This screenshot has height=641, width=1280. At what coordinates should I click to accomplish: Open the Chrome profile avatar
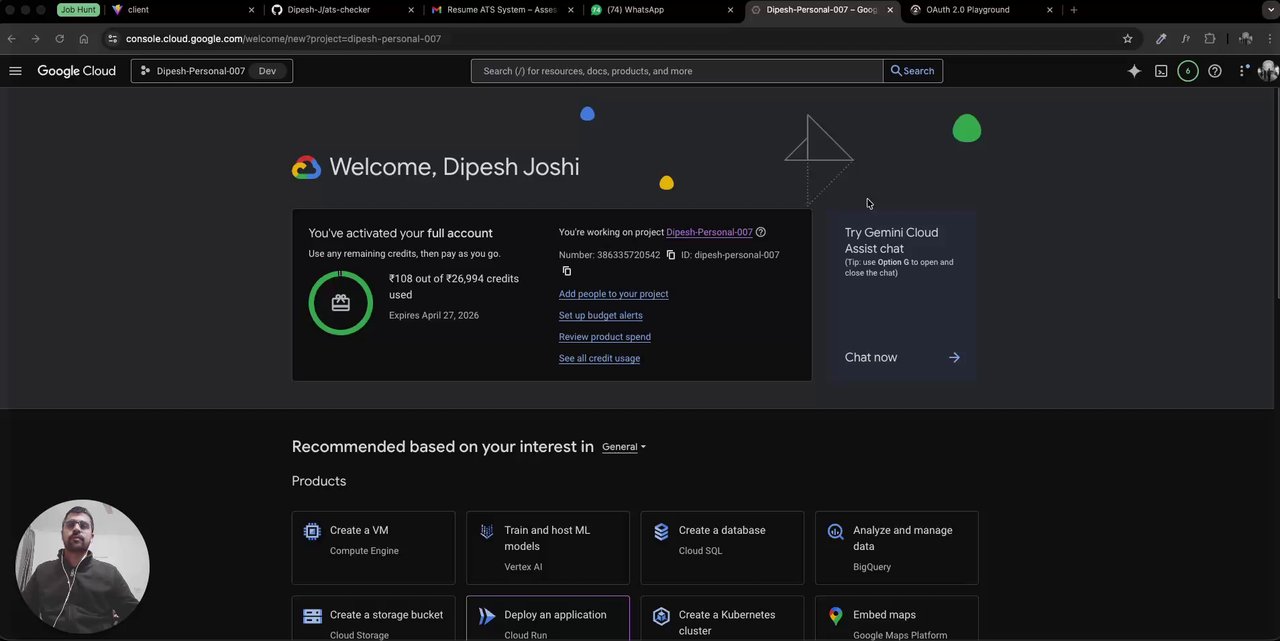[x=1245, y=39]
